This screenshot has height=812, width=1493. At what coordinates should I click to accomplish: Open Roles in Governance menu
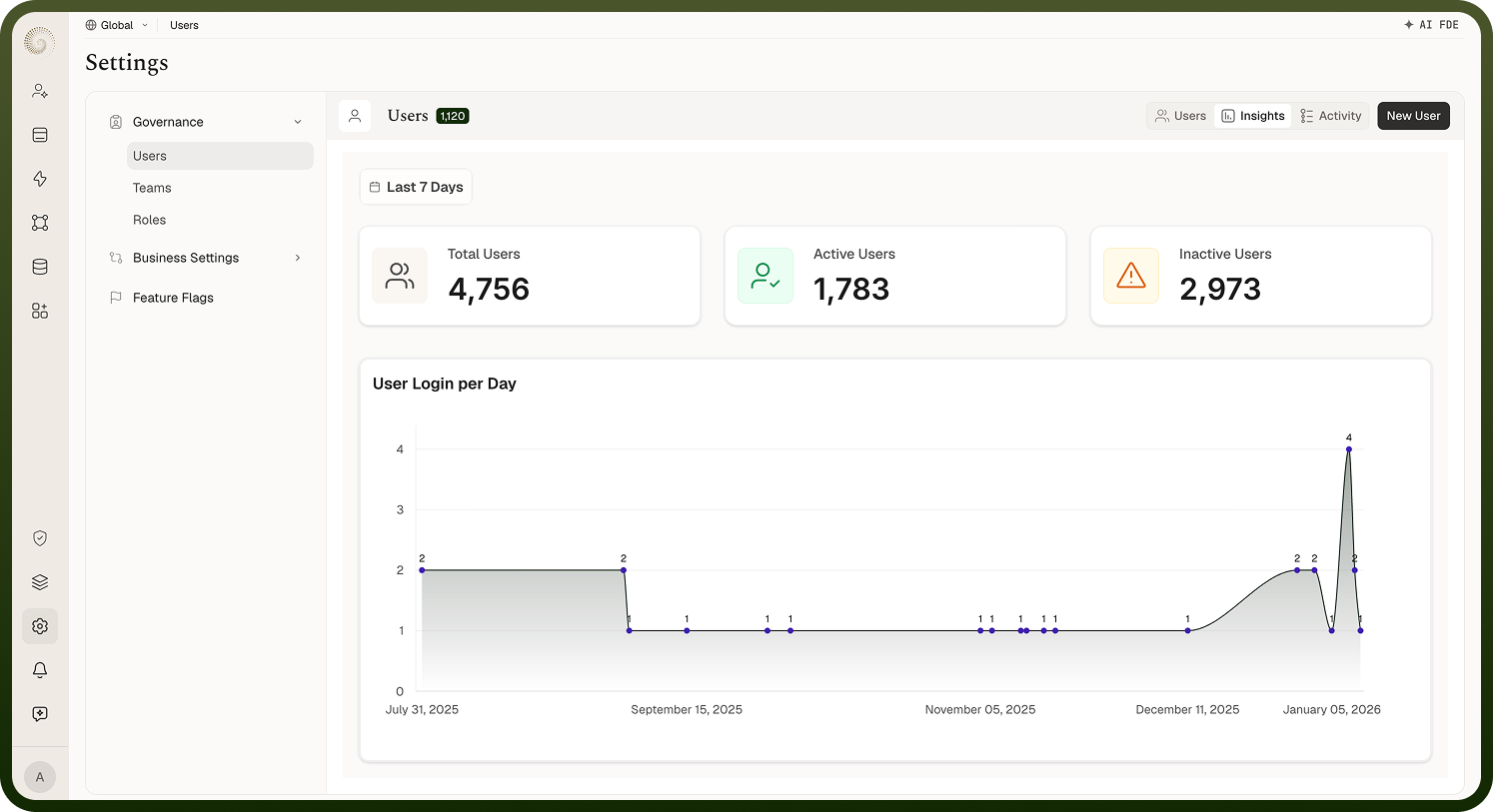tap(220, 220)
